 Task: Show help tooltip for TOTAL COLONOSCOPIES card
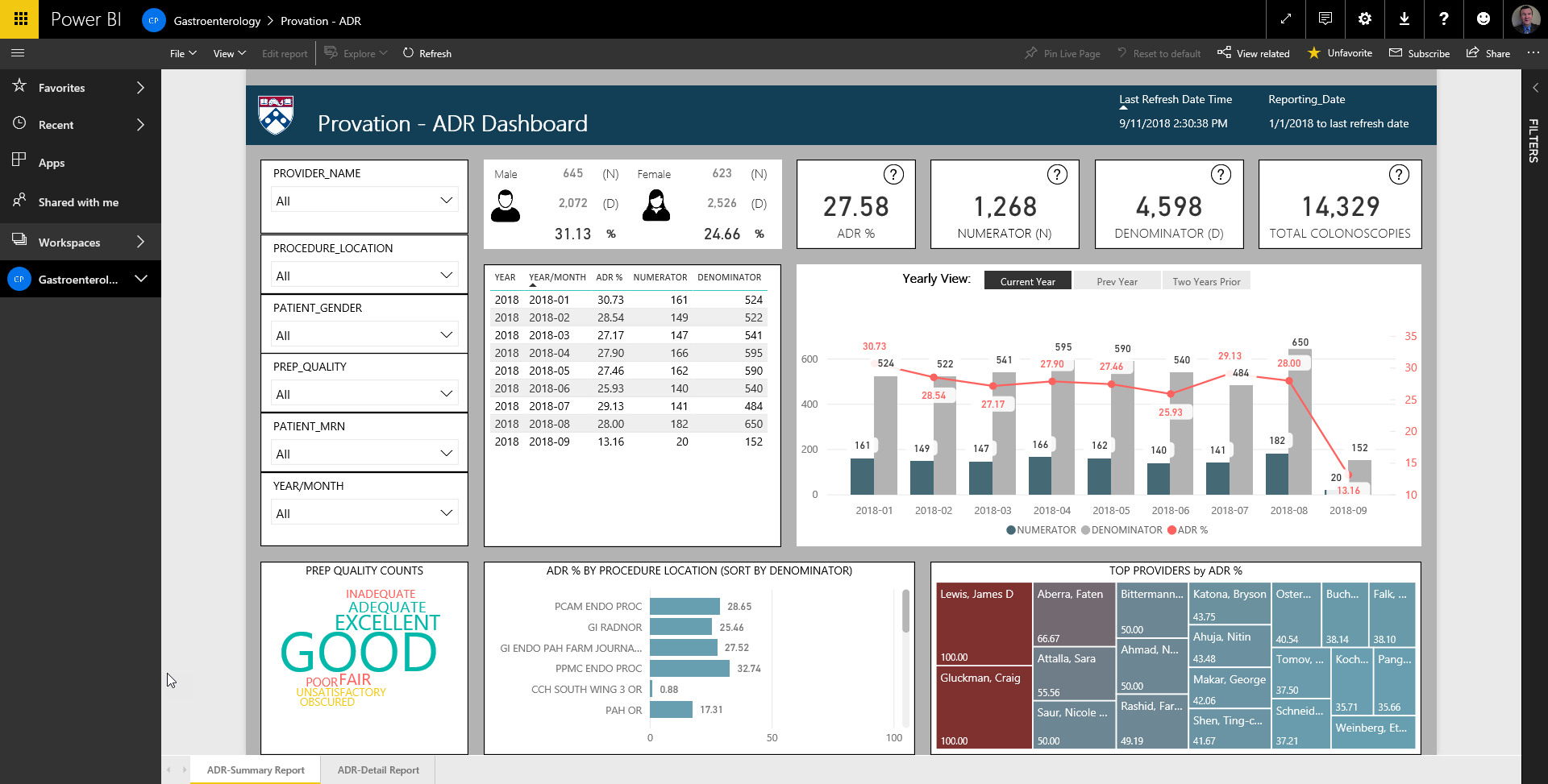[1399, 174]
